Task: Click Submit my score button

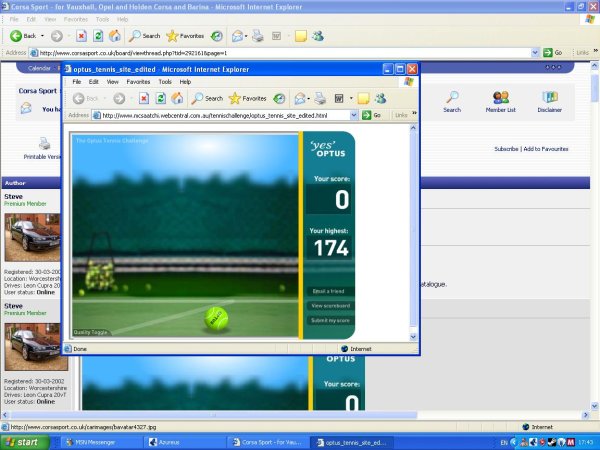Action: tap(330, 319)
